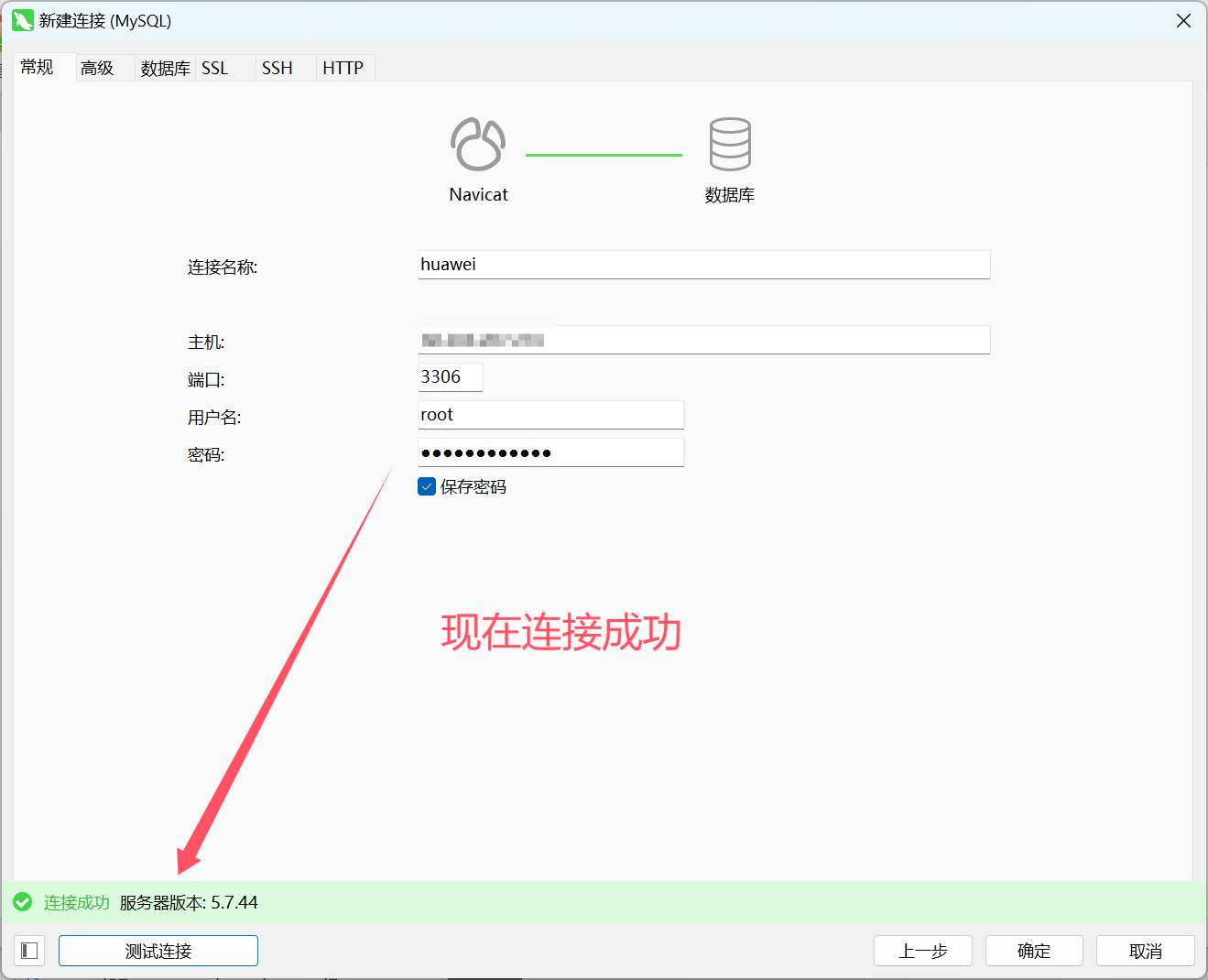Click the Navicat caption under the logo

click(478, 194)
